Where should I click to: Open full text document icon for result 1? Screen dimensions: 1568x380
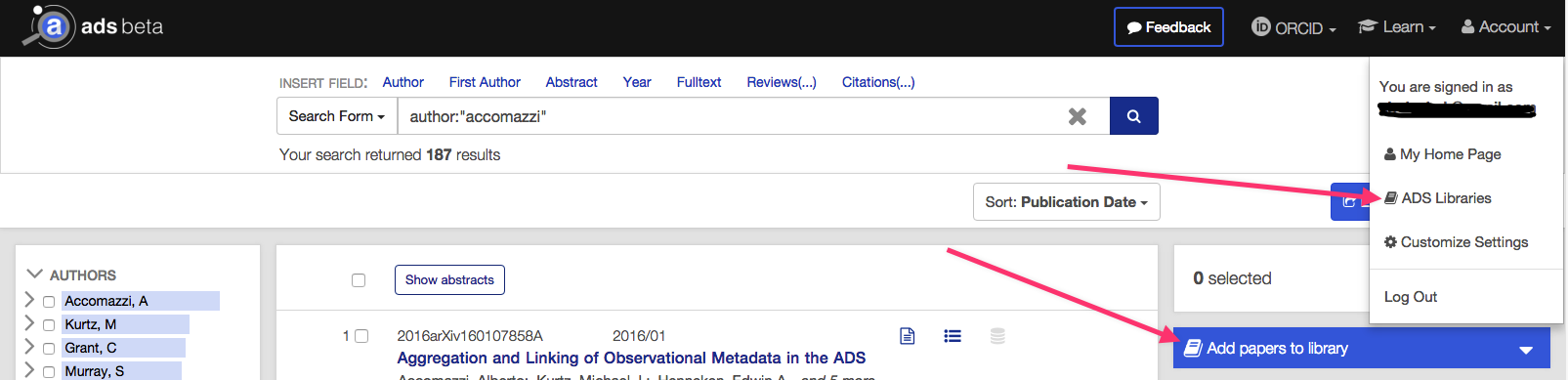[x=907, y=336]
